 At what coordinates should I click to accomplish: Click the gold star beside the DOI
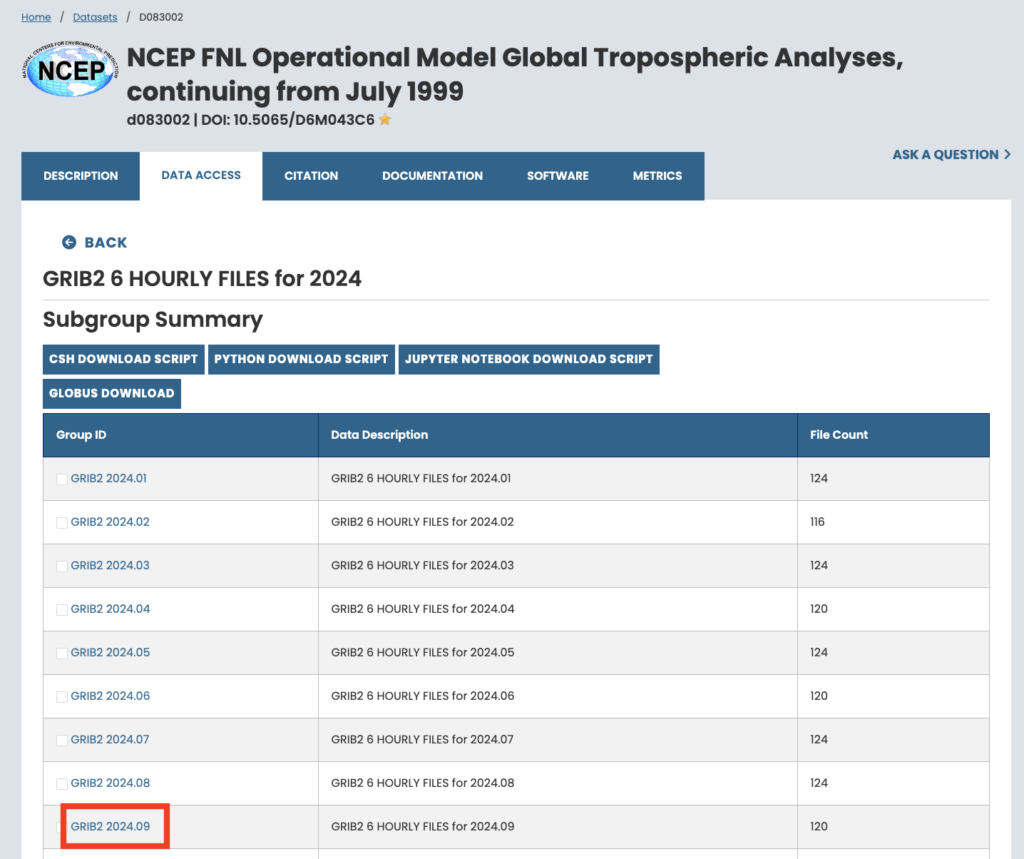(x=385, y=120)
